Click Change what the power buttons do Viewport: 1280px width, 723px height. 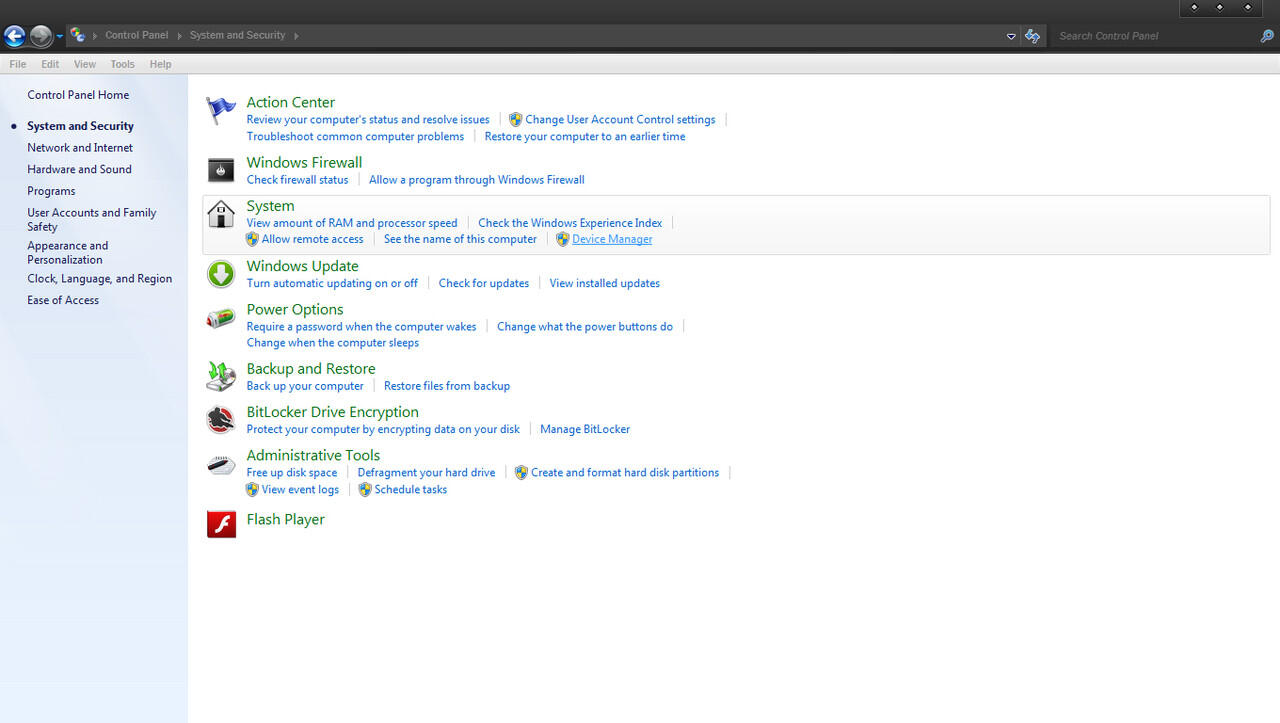(x=585, y=326)
